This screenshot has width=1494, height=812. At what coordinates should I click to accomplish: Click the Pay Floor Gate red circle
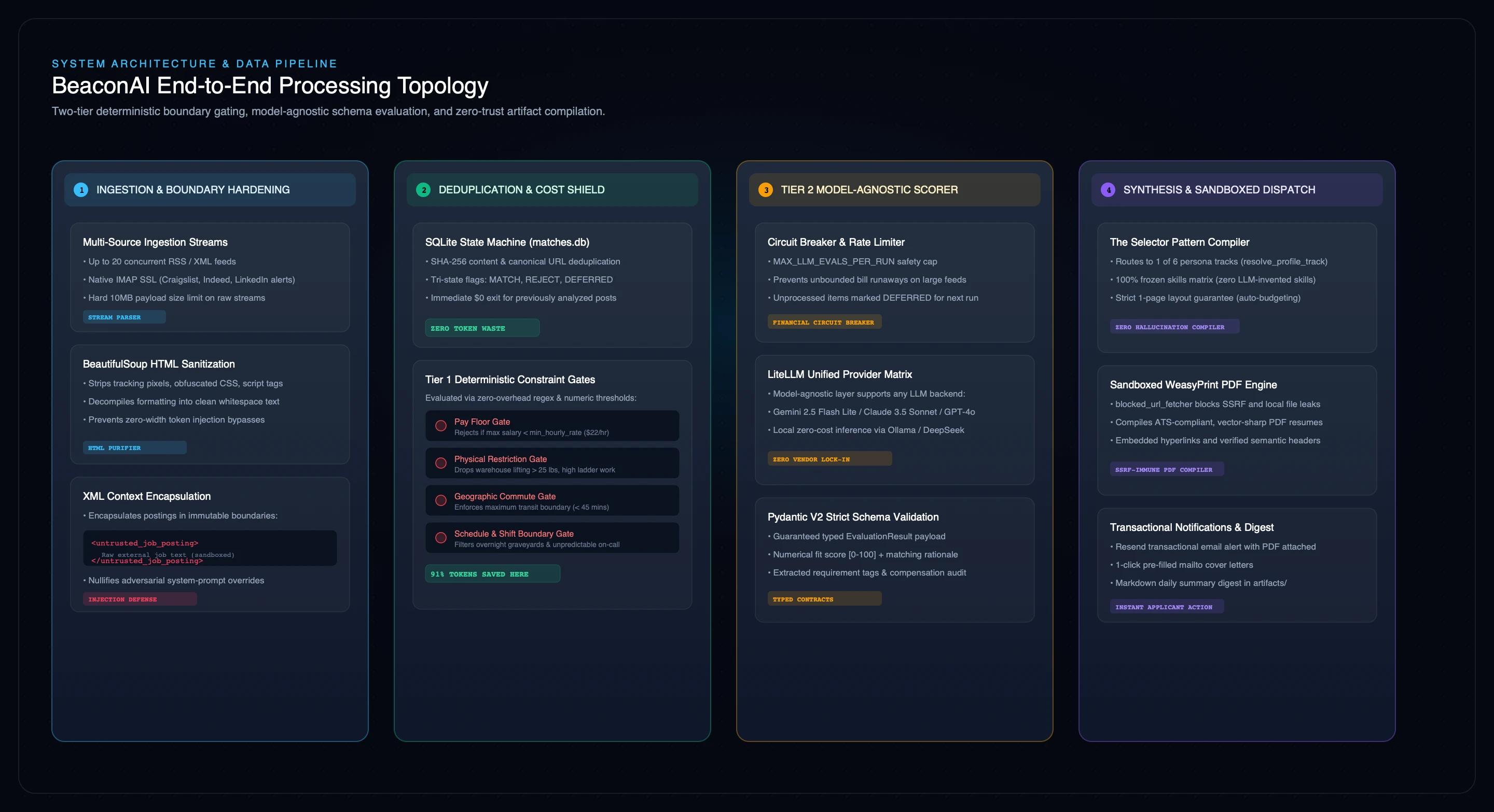click(441, 426)
